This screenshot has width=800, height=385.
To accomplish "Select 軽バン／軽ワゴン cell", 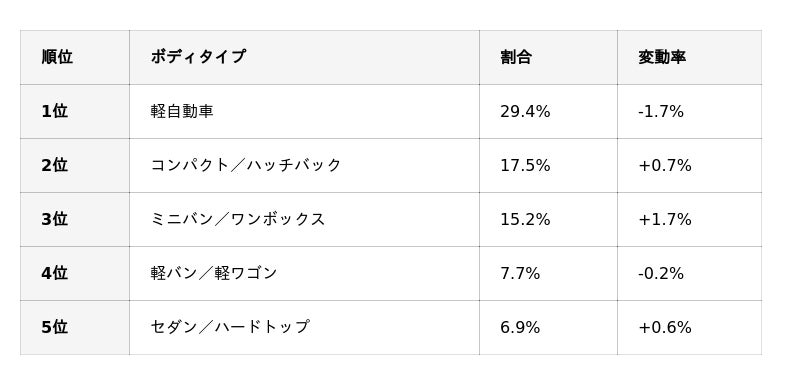I will click(304, 273).
